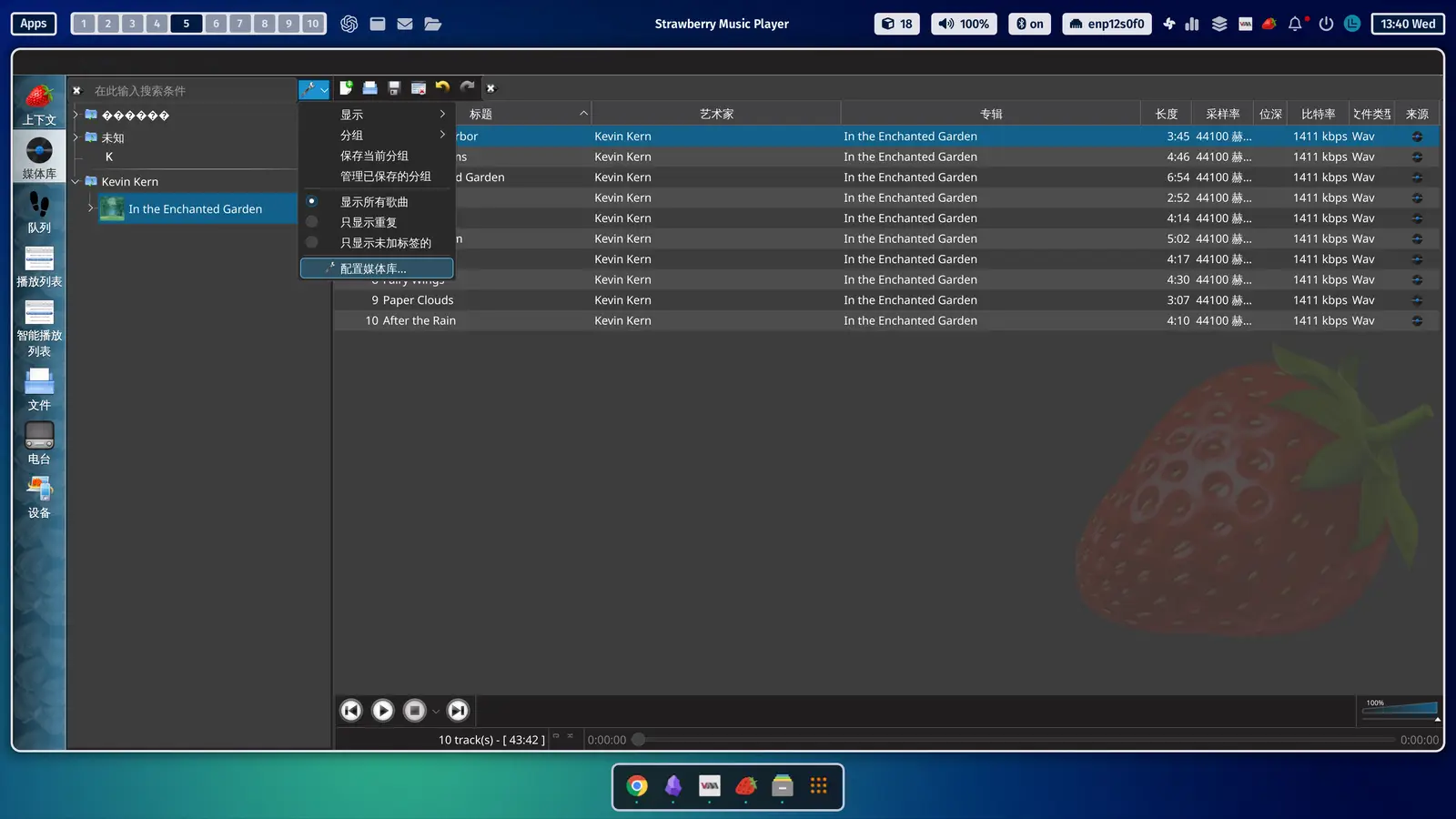
Task: Play the current track with play button
Action: (x=383, y=711)
